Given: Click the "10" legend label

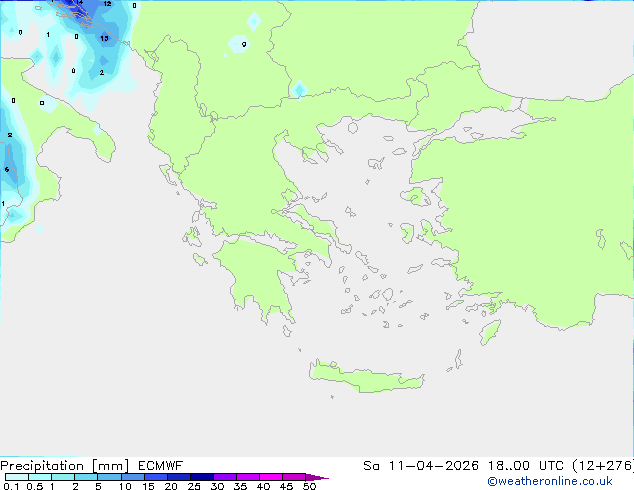Looking at the screenshot, I should (125, 486).
